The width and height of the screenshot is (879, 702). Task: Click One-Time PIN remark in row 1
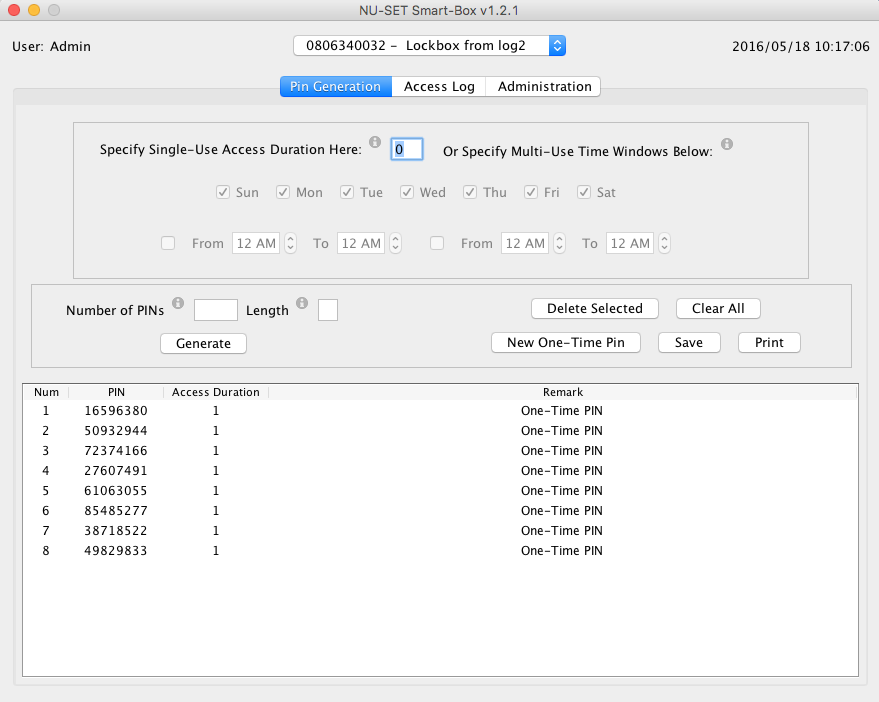point(562,410)
